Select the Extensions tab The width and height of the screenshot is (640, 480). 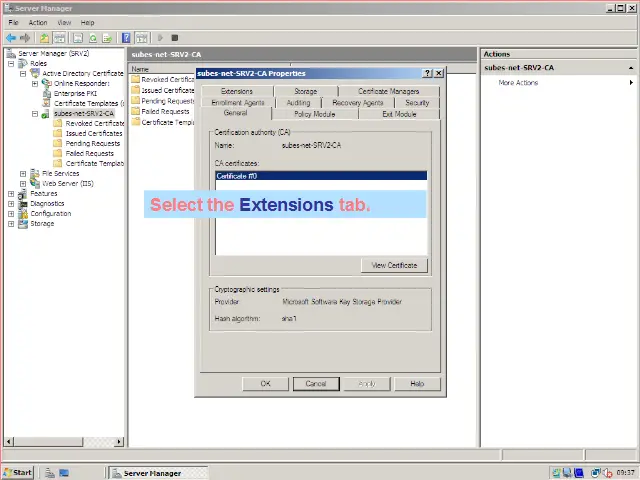(237, 91)
